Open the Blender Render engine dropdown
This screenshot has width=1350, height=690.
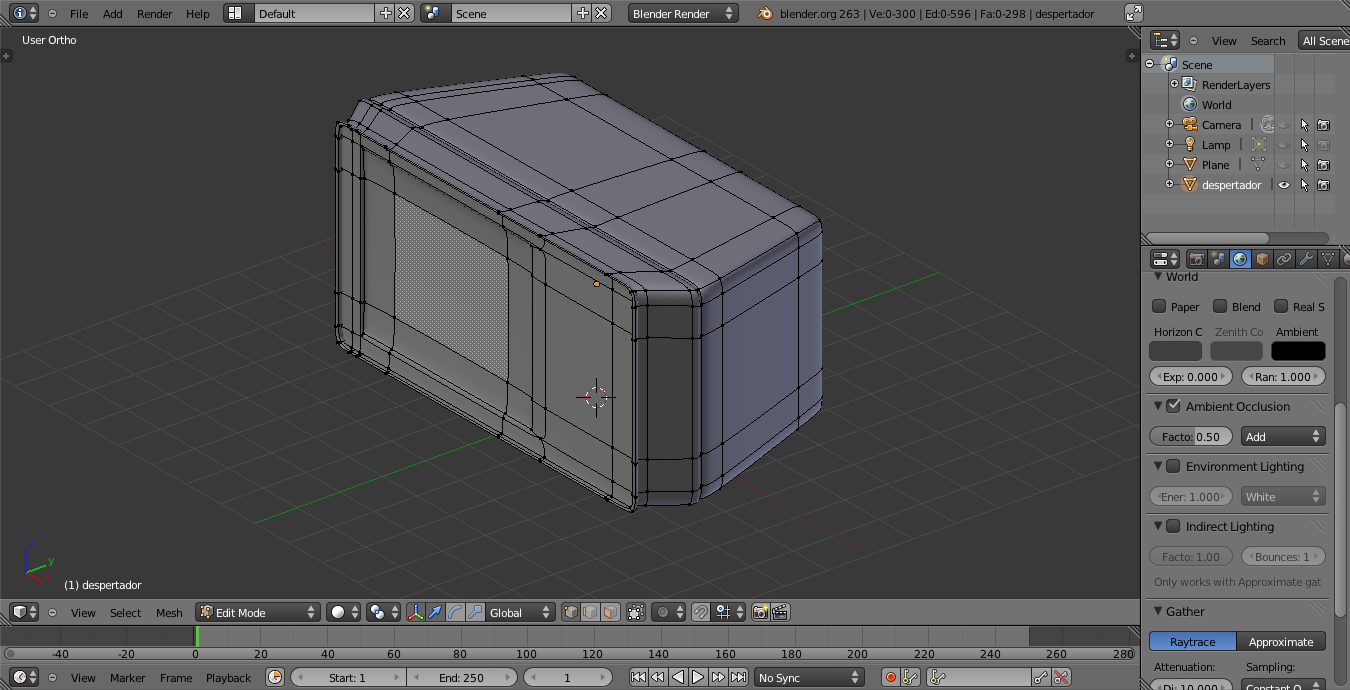click(x=683, y=13)
